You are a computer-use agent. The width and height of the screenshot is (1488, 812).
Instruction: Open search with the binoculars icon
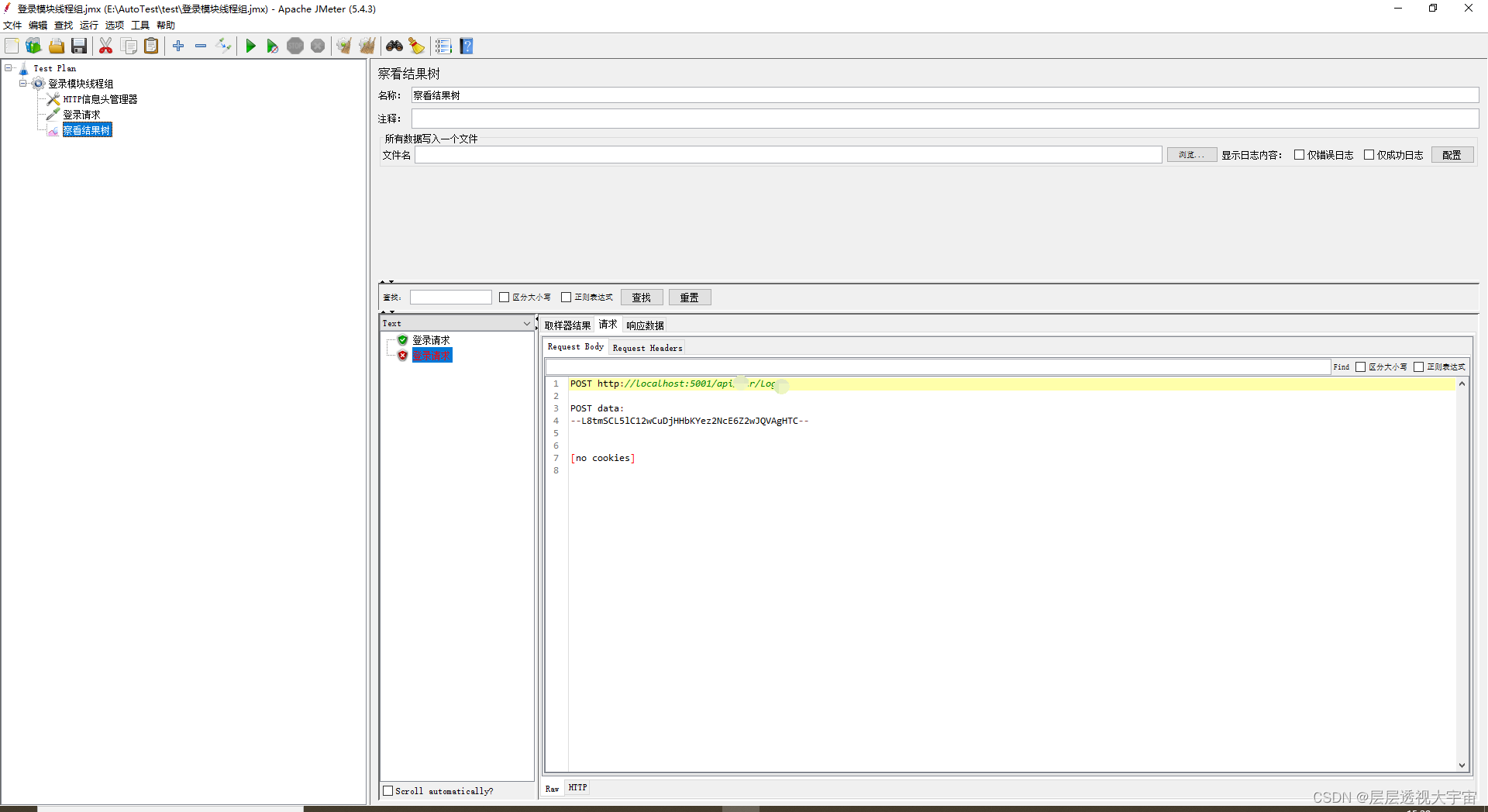(x=394, y=46)
